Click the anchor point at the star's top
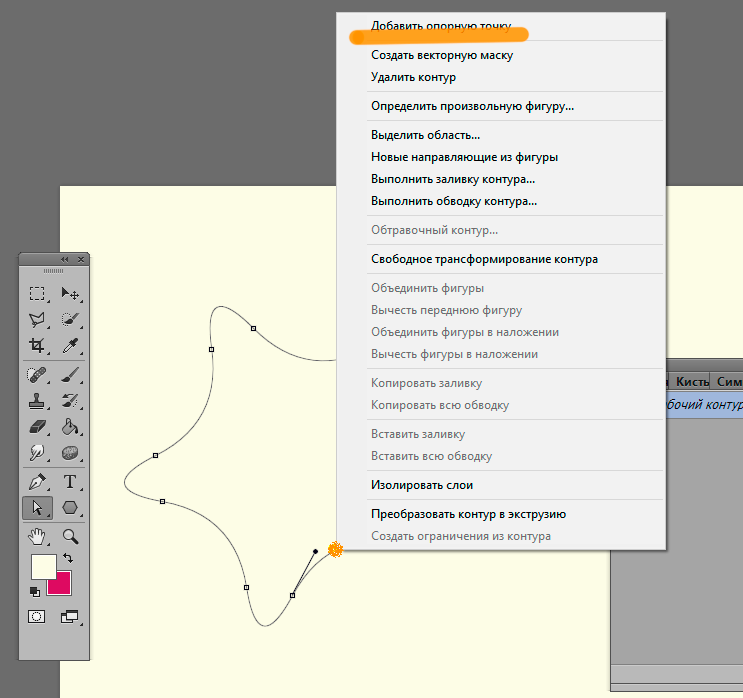Screen dimensions: 743x698 point(253,328)
